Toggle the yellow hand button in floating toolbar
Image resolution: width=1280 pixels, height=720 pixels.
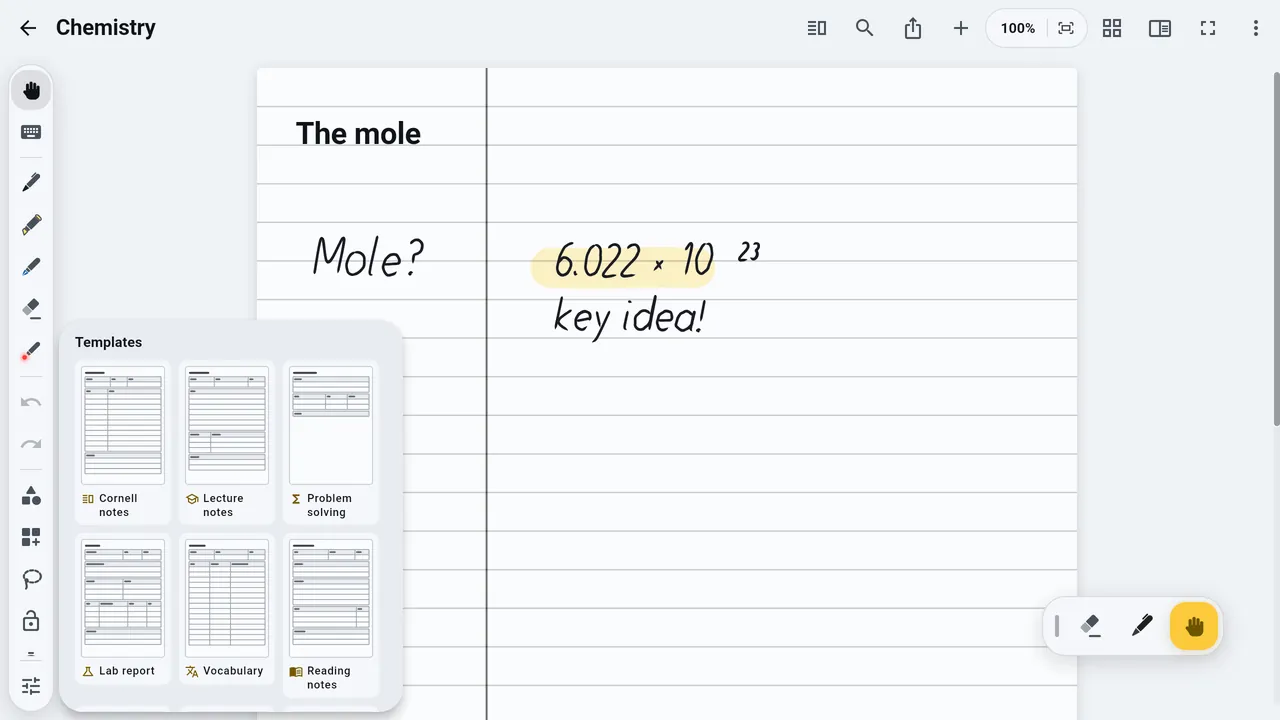pos(1194,626)
